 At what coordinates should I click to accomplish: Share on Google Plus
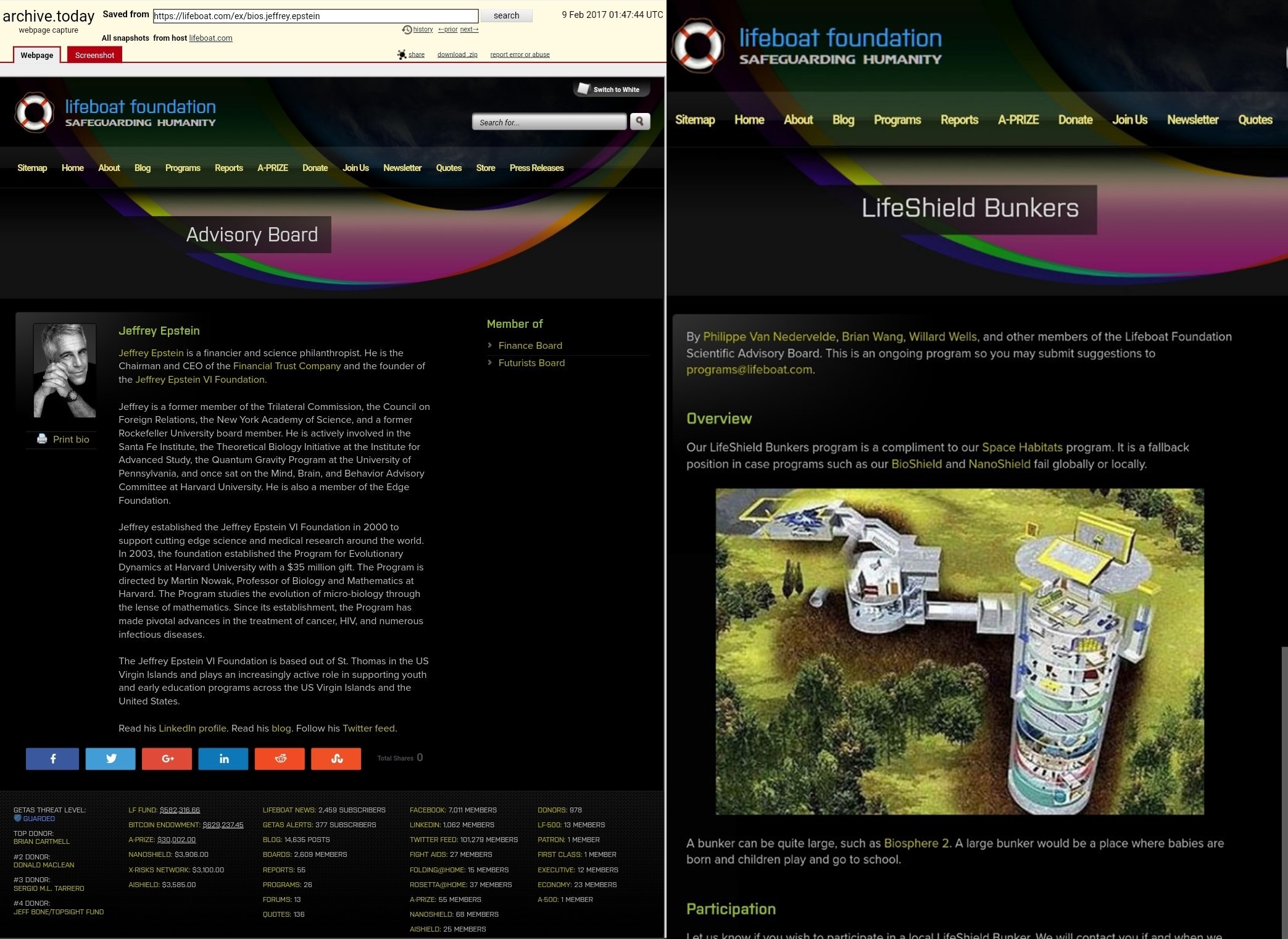point(167,759)
